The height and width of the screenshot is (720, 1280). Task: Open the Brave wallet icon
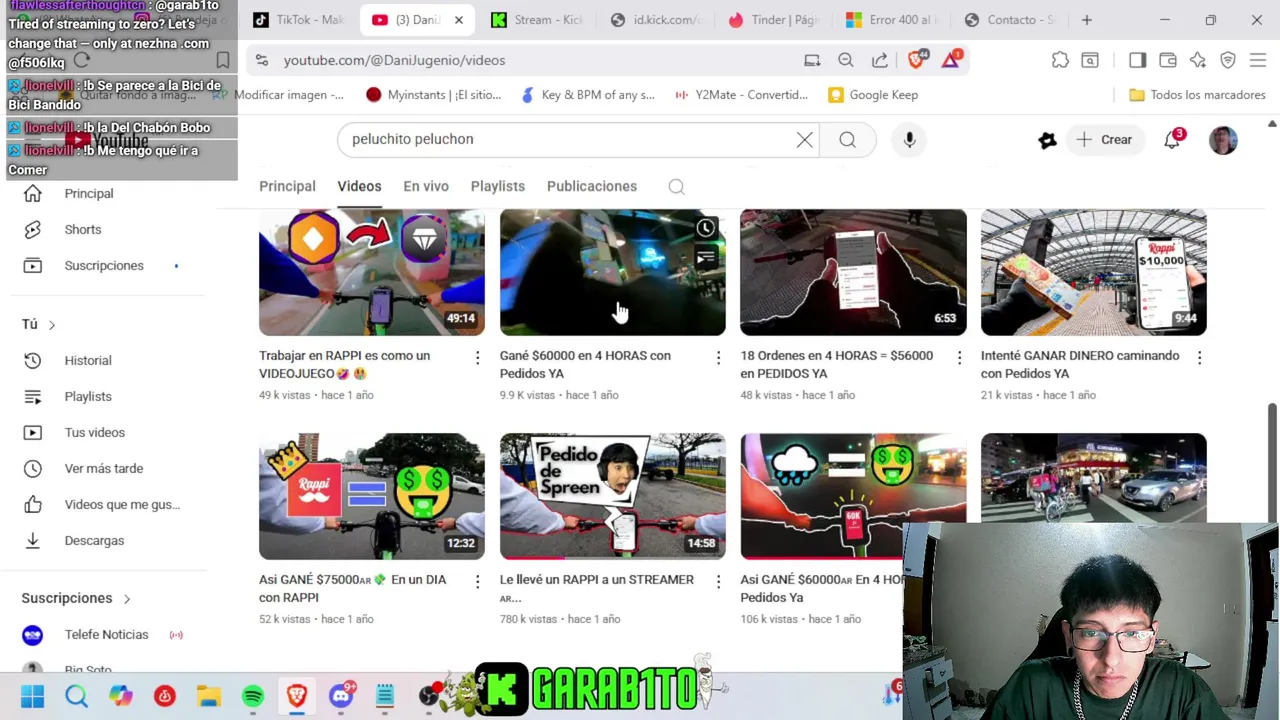pos(1167,60)
